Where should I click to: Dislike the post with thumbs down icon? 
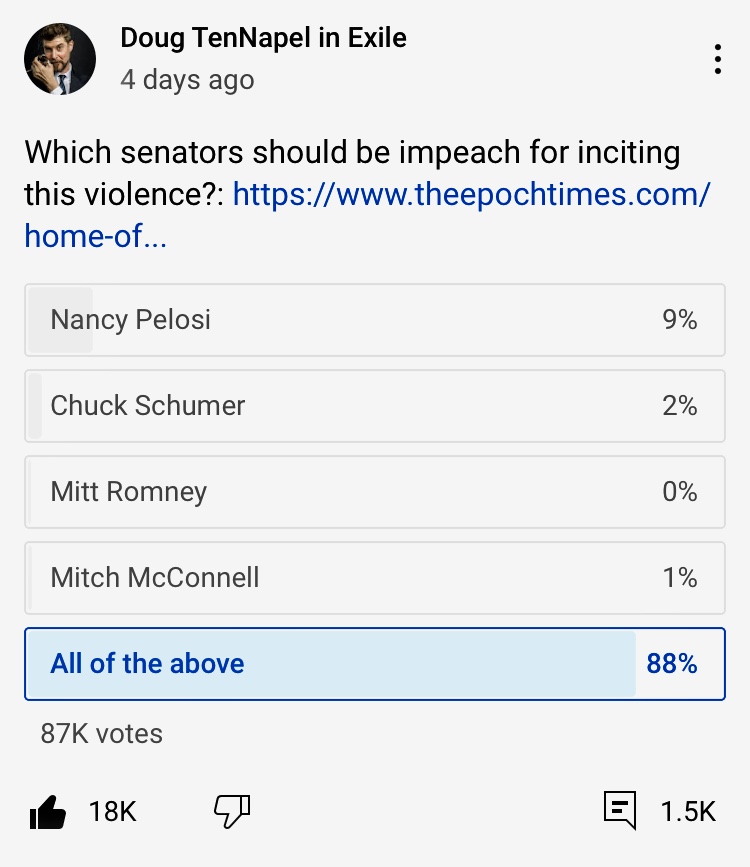(232, 812)
